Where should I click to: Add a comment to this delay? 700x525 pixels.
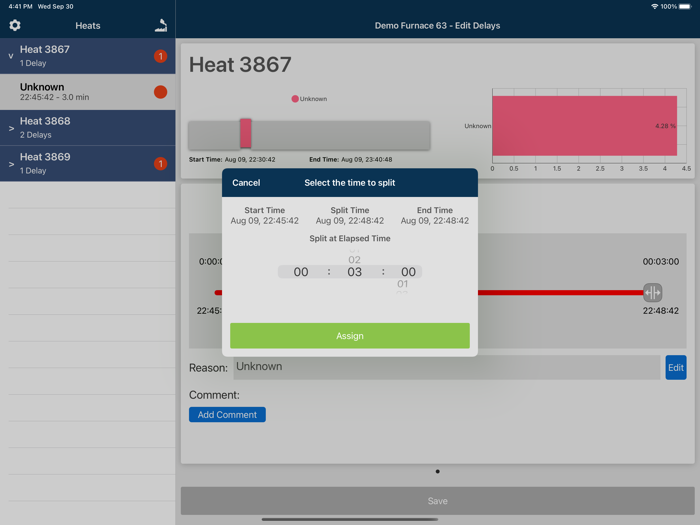click(227, 415)
